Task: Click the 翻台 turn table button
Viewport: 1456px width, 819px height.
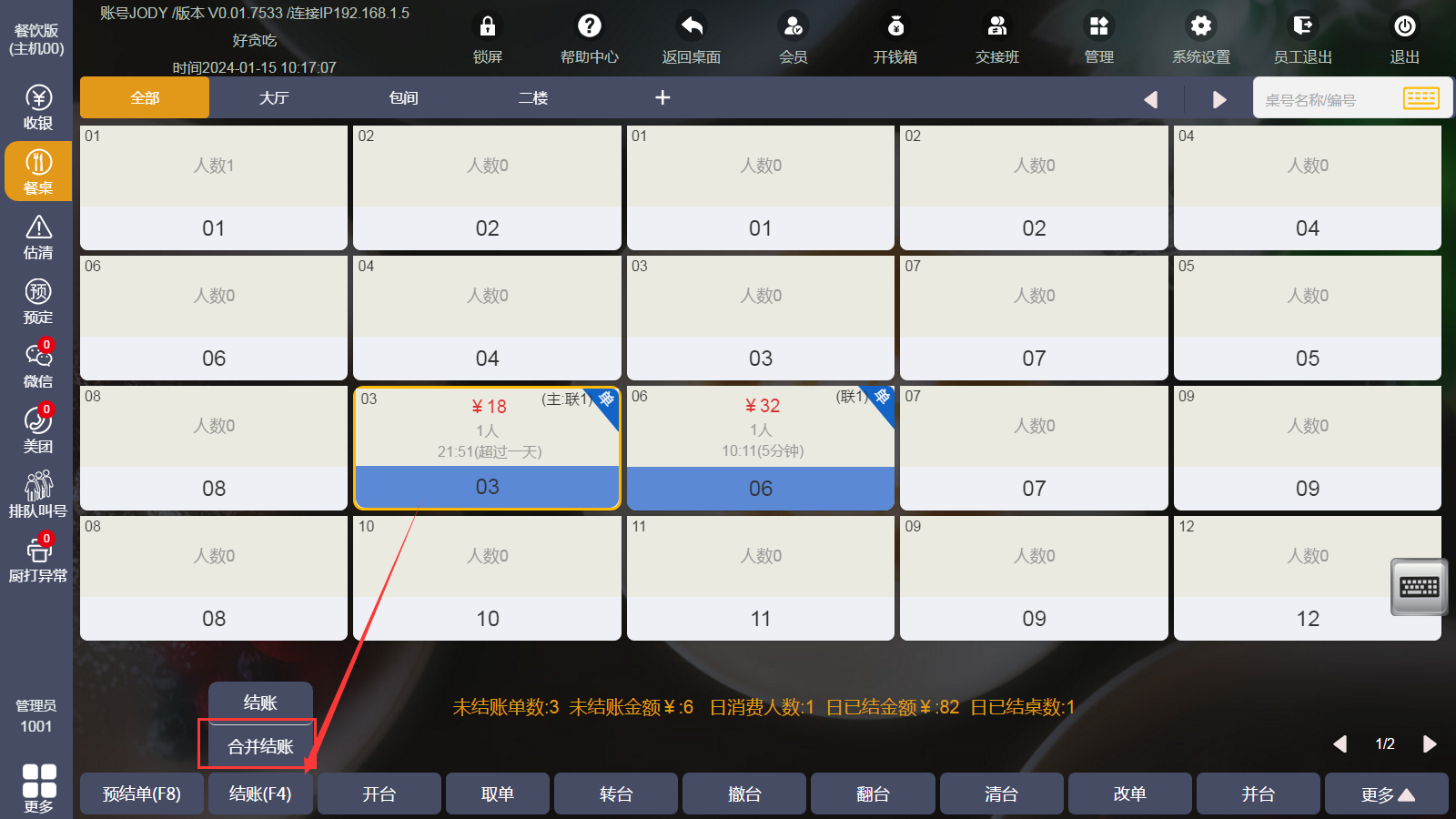Action: (873, 794)
